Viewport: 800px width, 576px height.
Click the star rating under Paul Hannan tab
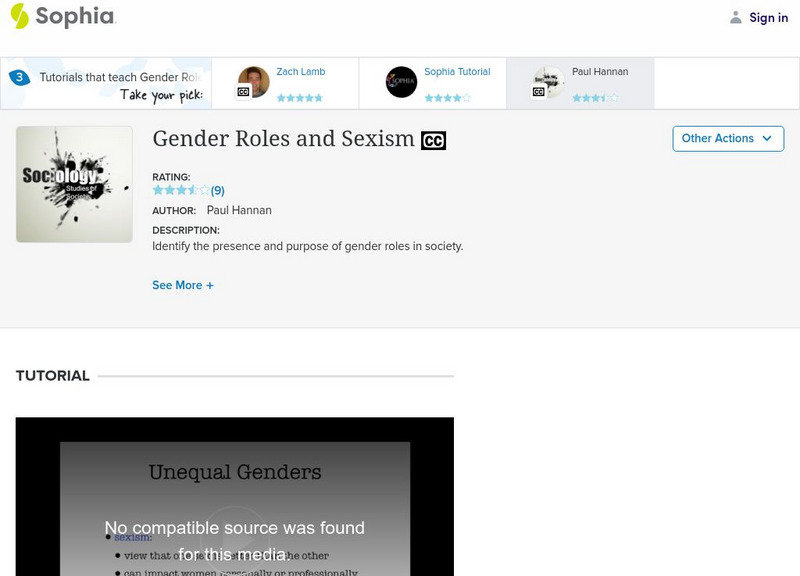pyautogui.click(x=595, y=98)
